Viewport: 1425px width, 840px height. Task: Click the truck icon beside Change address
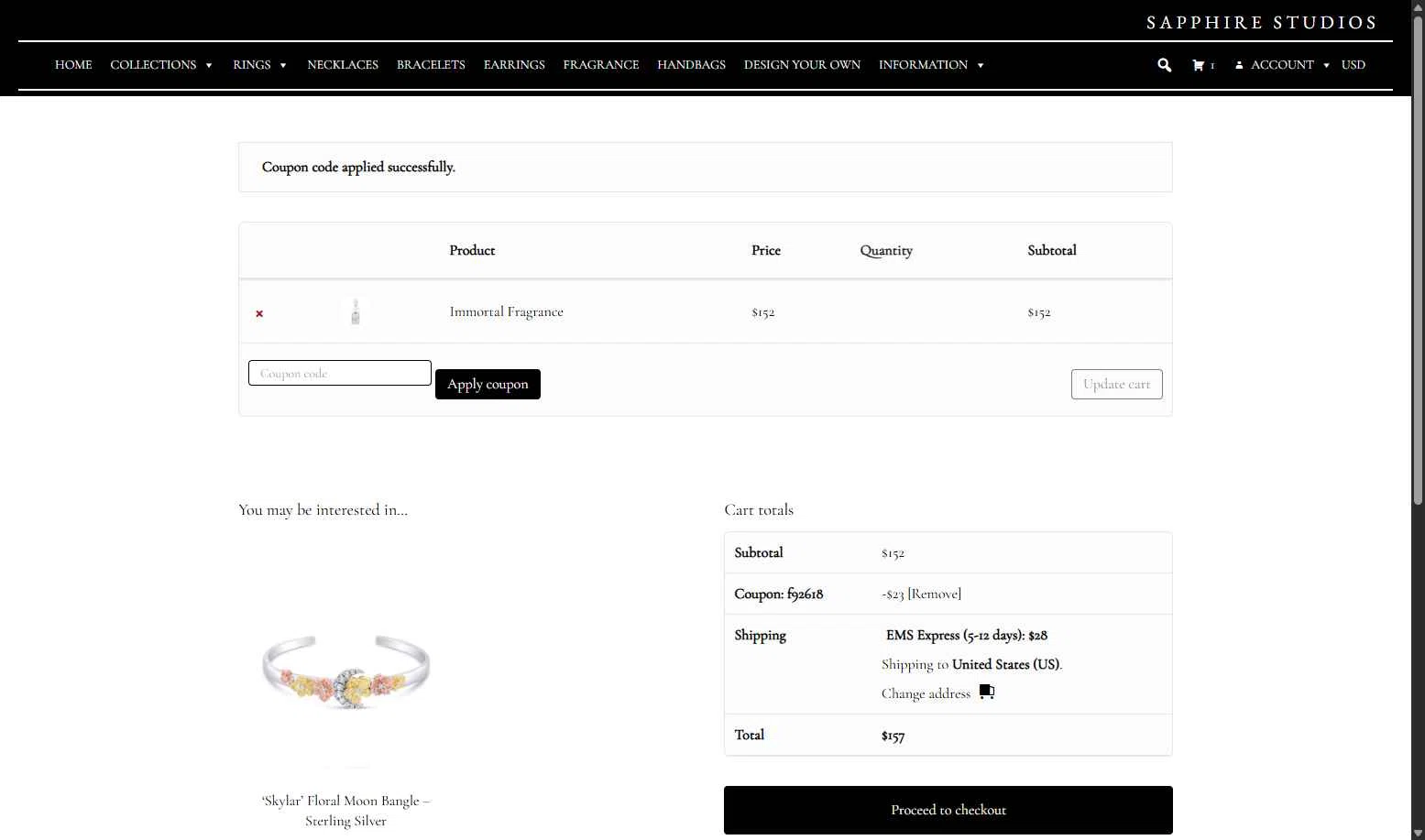point(987,692)
